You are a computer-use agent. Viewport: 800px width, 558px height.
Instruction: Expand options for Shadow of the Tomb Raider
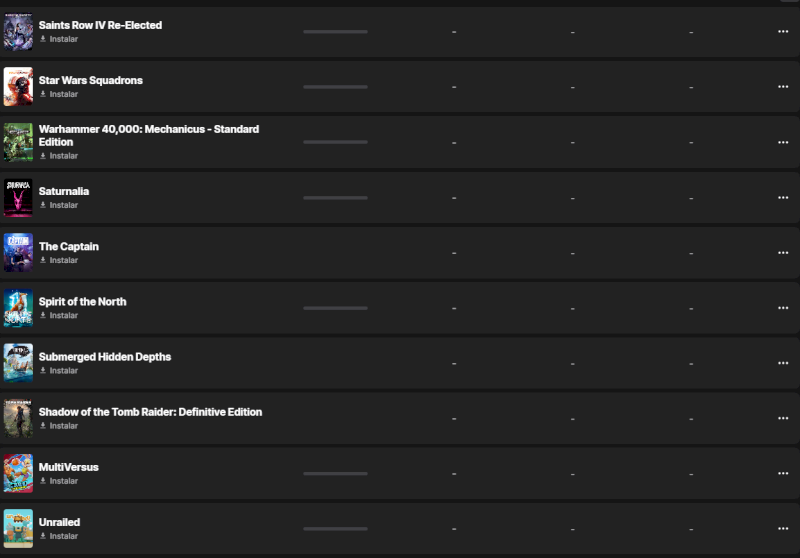point(783,419)
